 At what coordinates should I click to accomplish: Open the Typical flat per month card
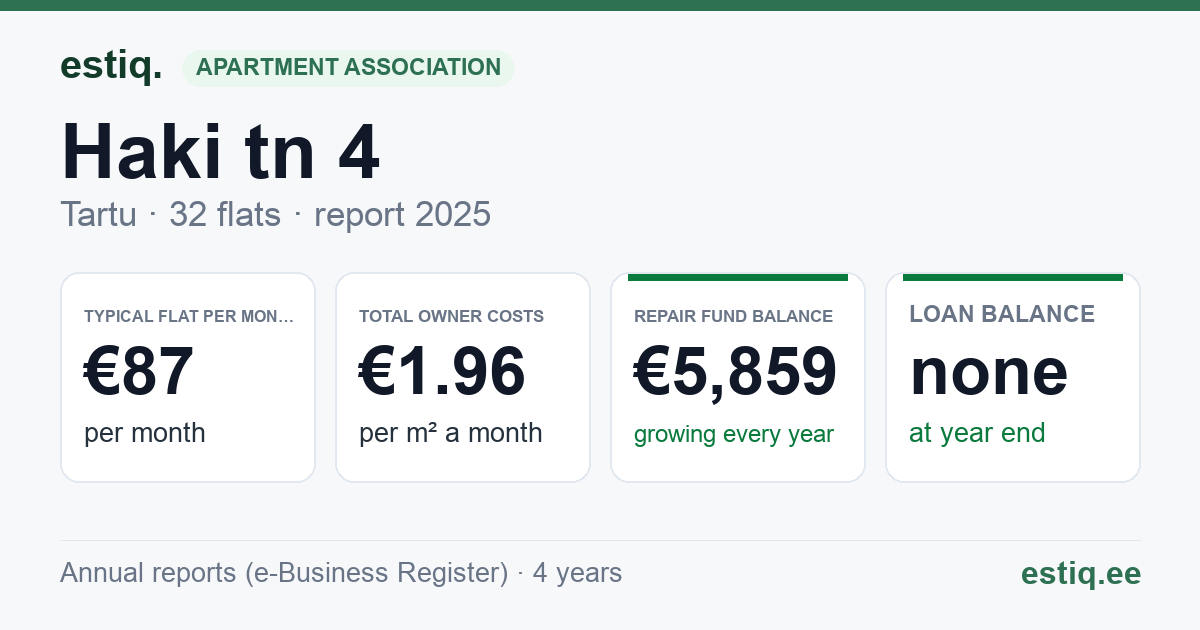(188, 377)
